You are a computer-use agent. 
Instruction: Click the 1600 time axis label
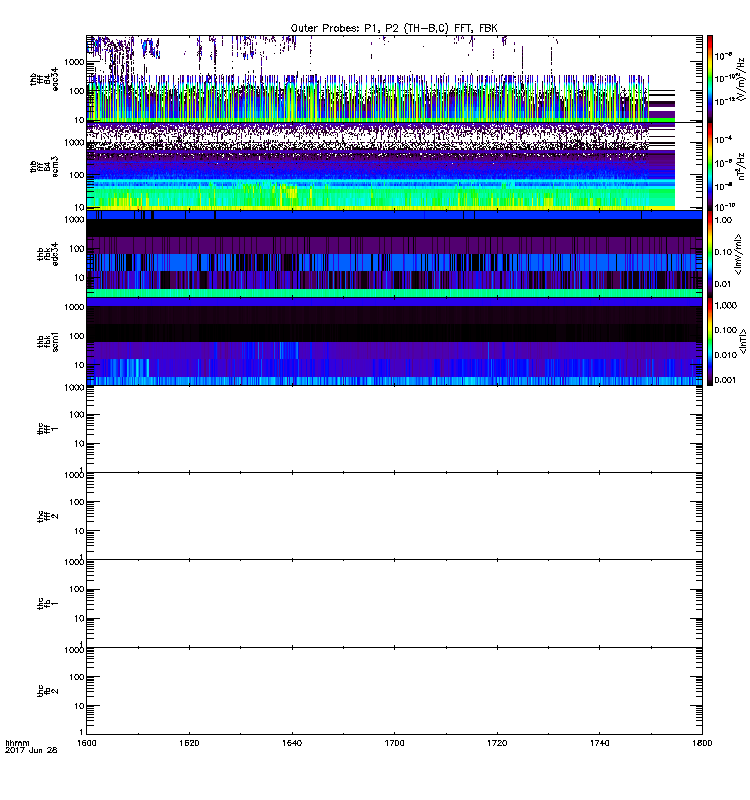coord(86,743)
